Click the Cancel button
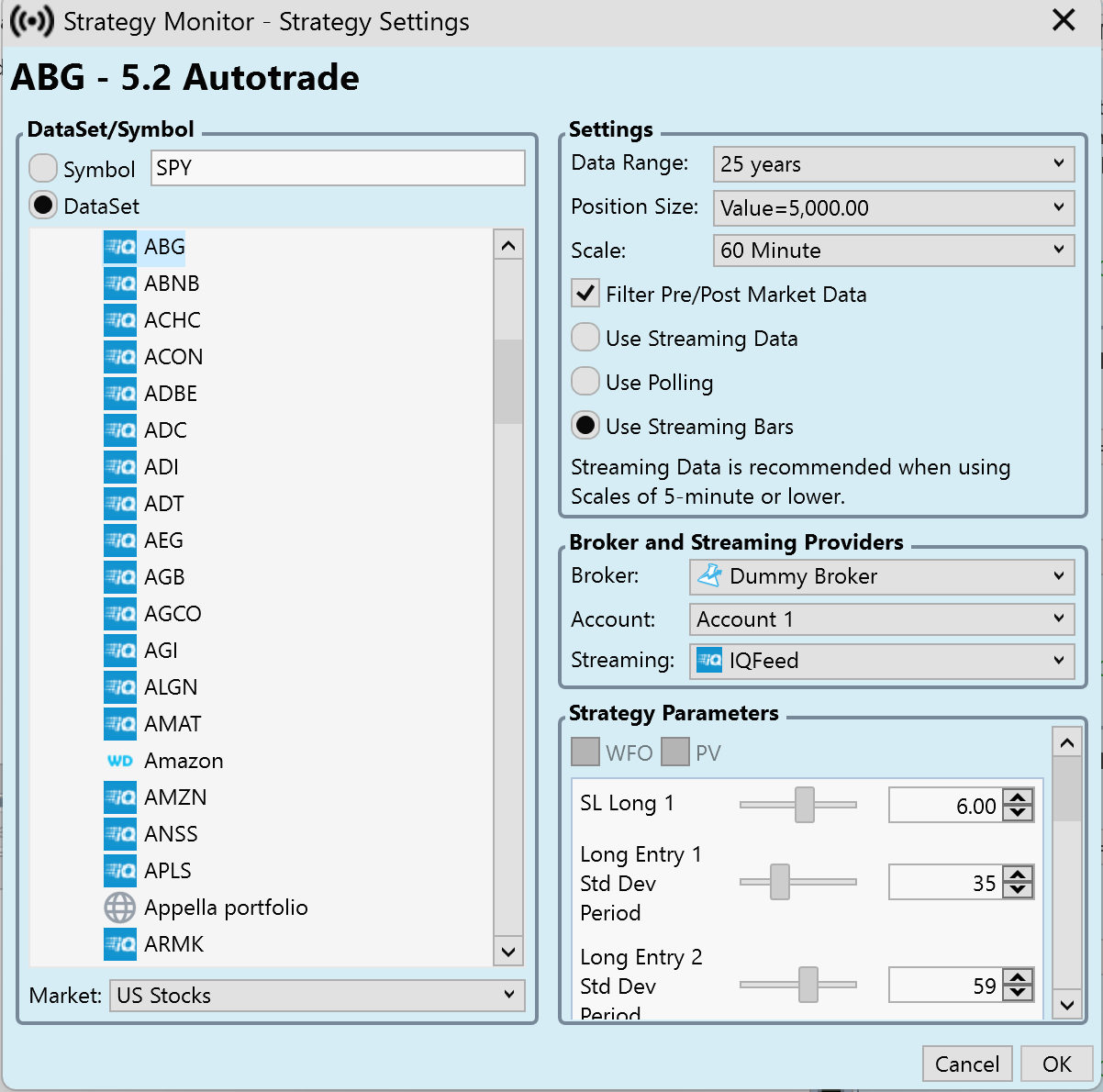The height and width of the screenshot is (1092, 1103). 966,1064
